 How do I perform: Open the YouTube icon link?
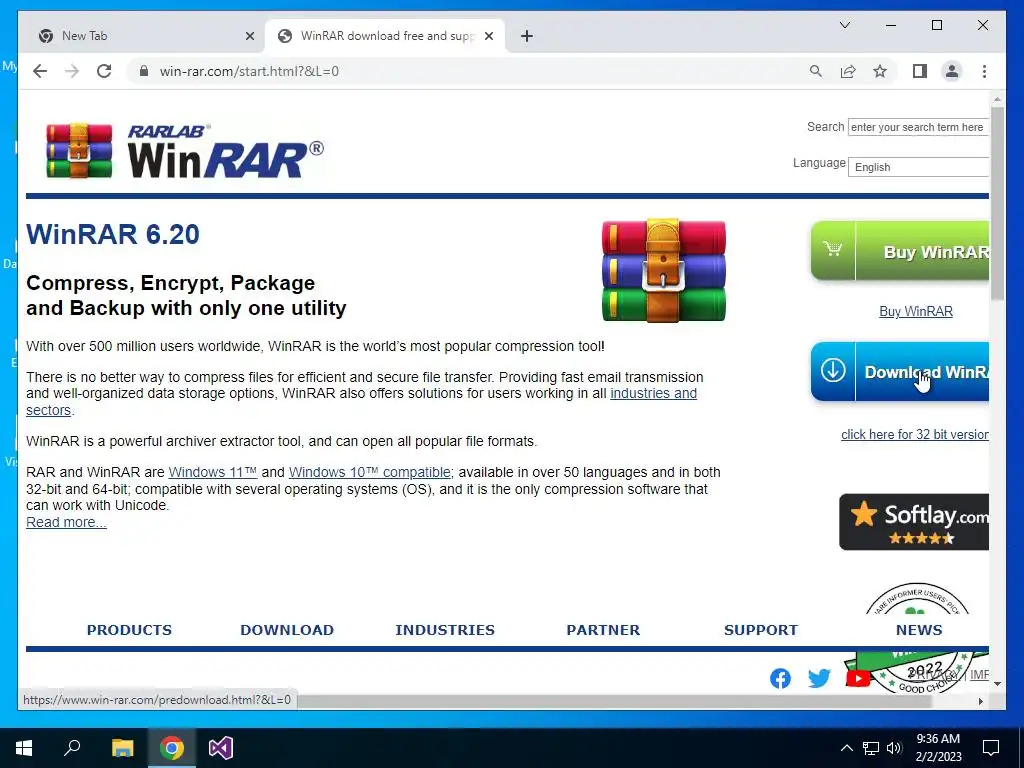click(x=857, y=679)
